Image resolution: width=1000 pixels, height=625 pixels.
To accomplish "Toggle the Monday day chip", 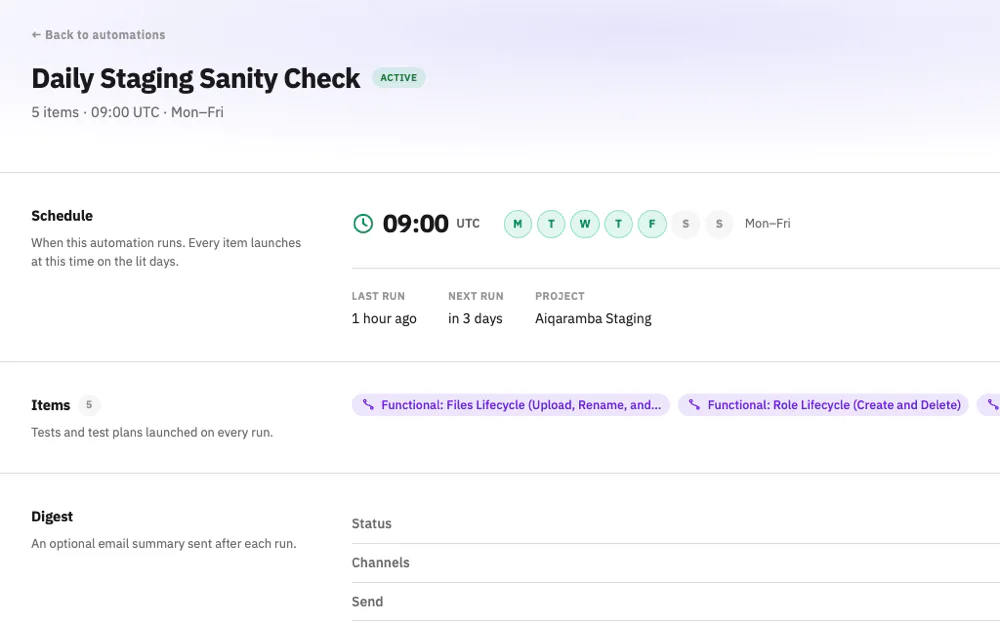I will (x=518, y=224).
